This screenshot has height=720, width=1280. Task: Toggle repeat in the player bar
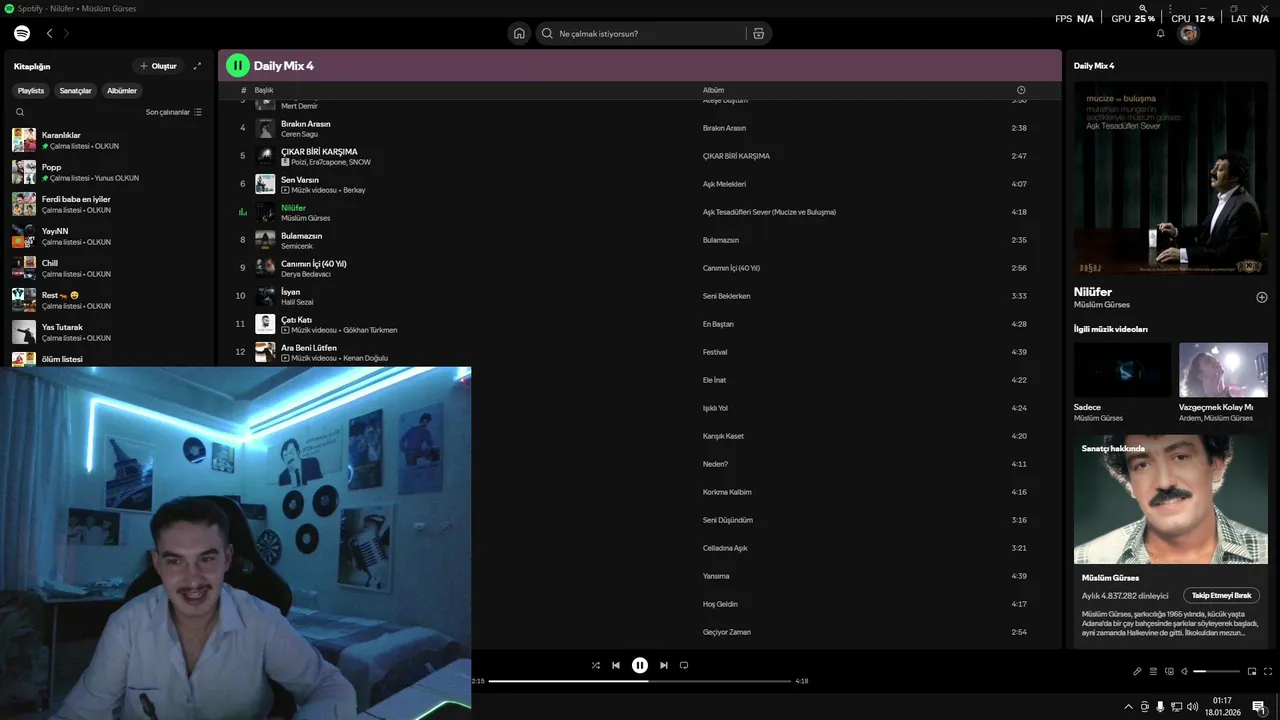(x=684, y=665)
